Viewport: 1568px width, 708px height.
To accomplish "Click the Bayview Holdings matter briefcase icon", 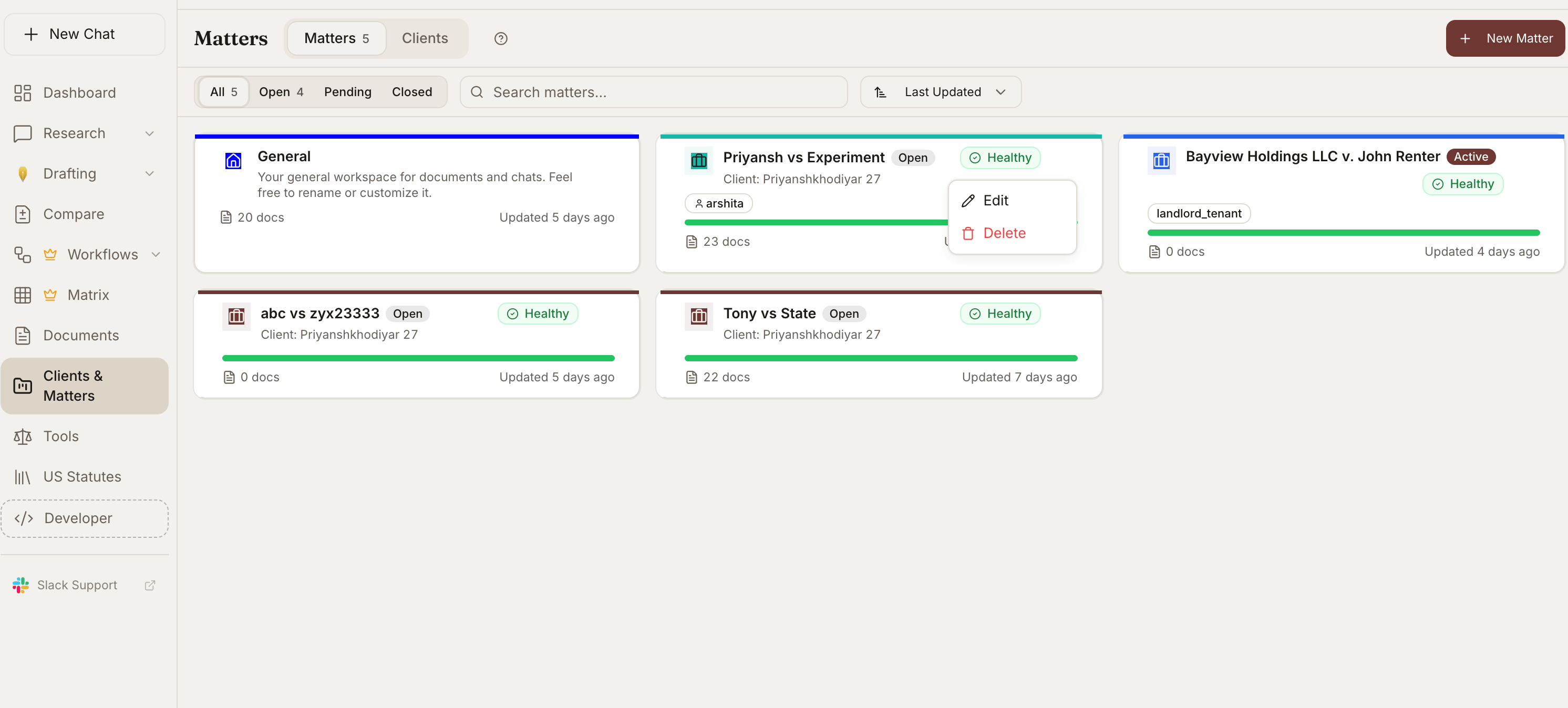I will point(1161,161).
